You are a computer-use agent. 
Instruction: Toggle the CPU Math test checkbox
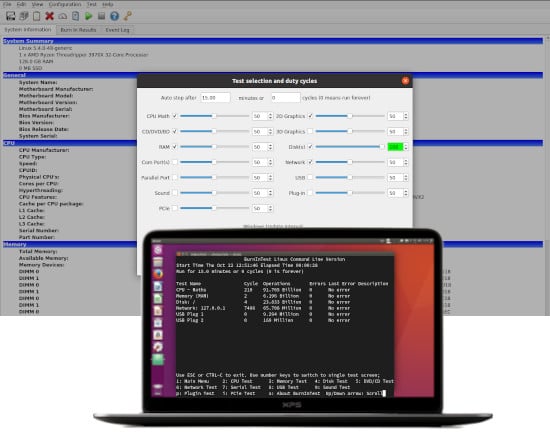click(174, 116)
